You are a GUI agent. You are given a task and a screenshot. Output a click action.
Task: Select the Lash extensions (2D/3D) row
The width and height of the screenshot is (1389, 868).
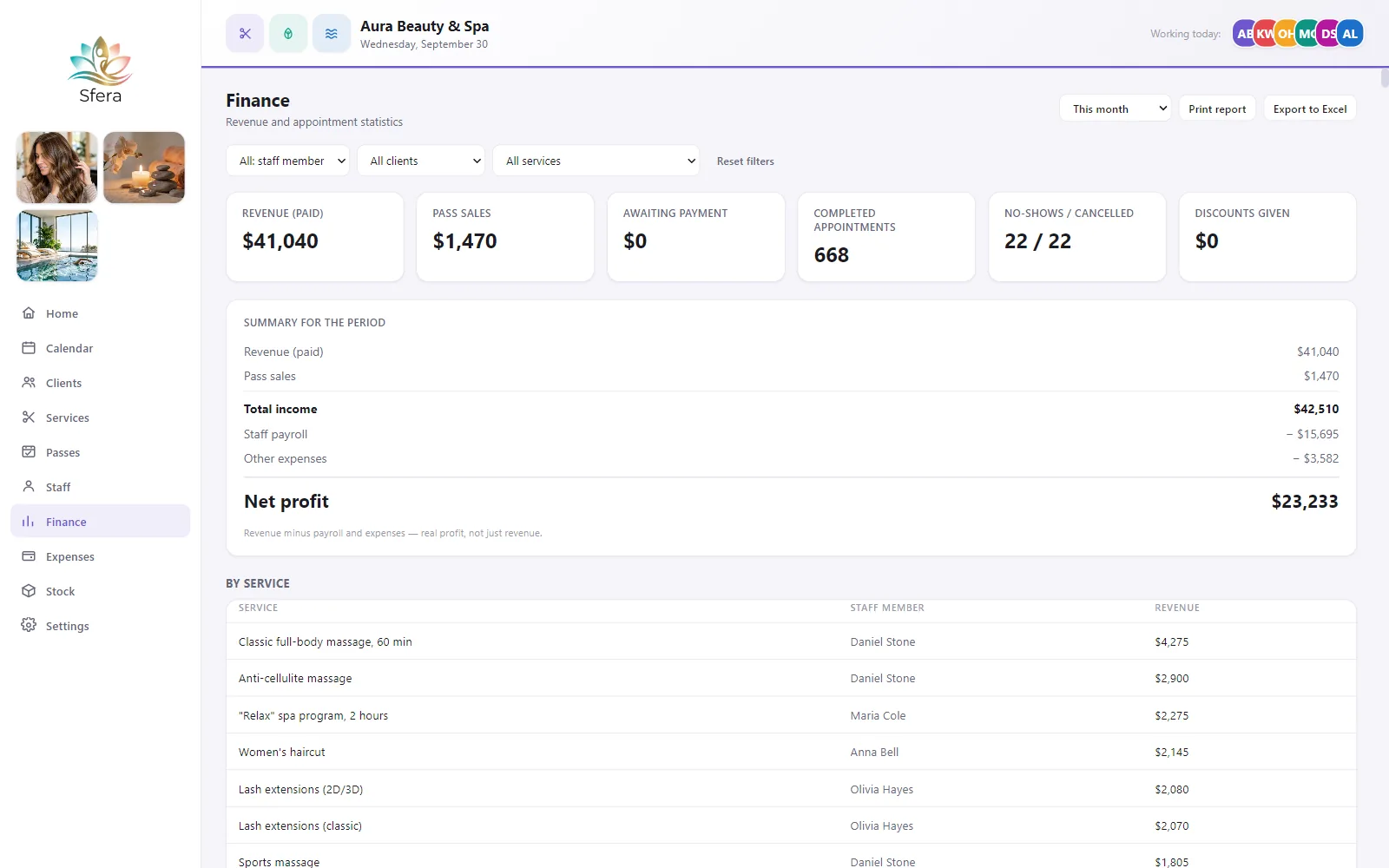coord(791,789)
